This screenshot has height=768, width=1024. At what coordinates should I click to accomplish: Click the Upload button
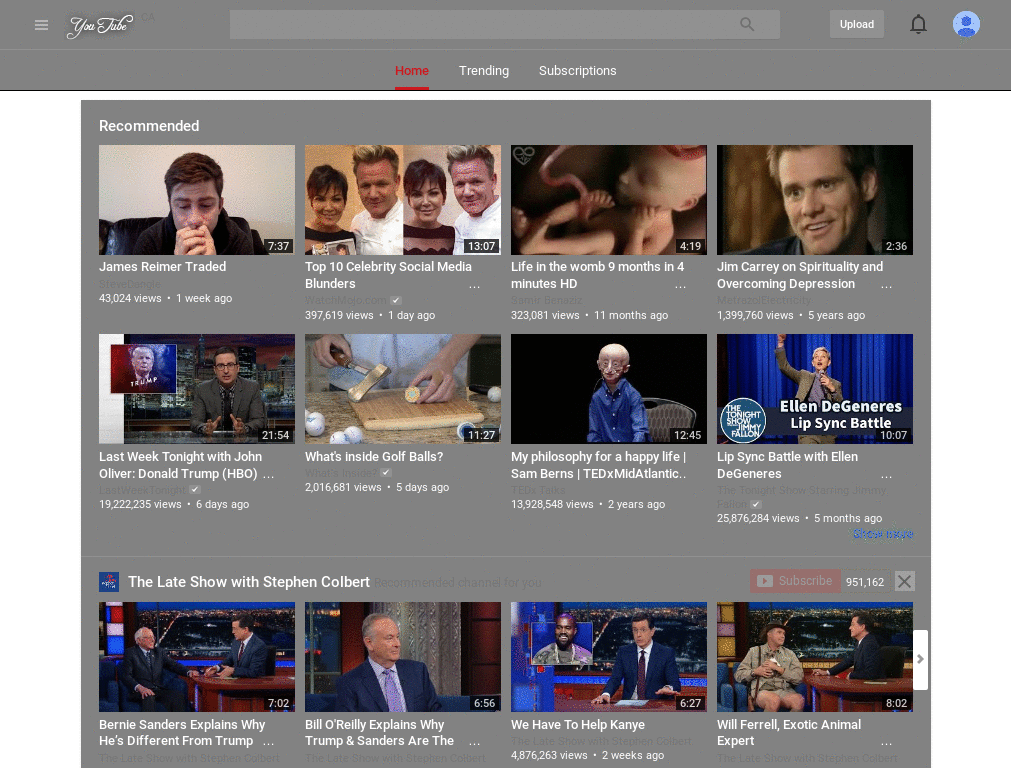pos(856,24)
